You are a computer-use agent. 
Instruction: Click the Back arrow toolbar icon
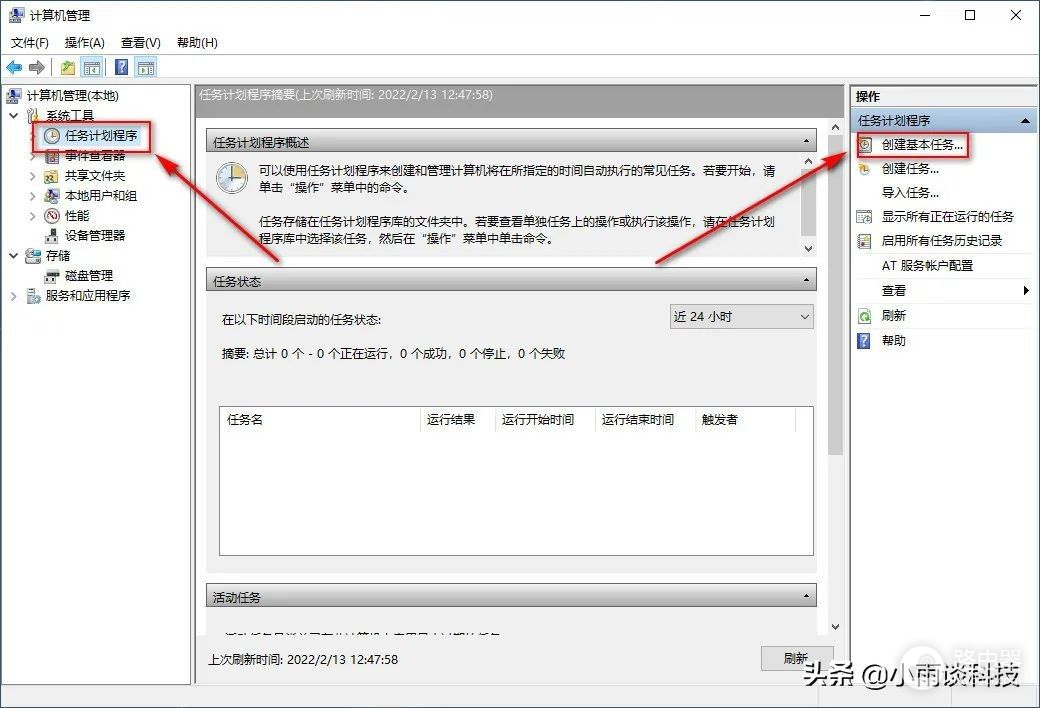coord(14,67)
